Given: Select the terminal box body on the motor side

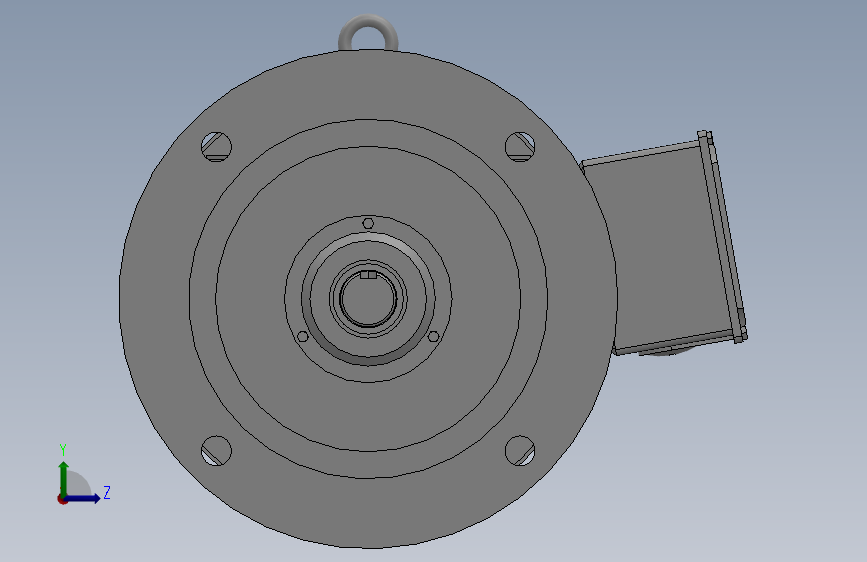Looking at the screenshot, I should tap(658, 249).
